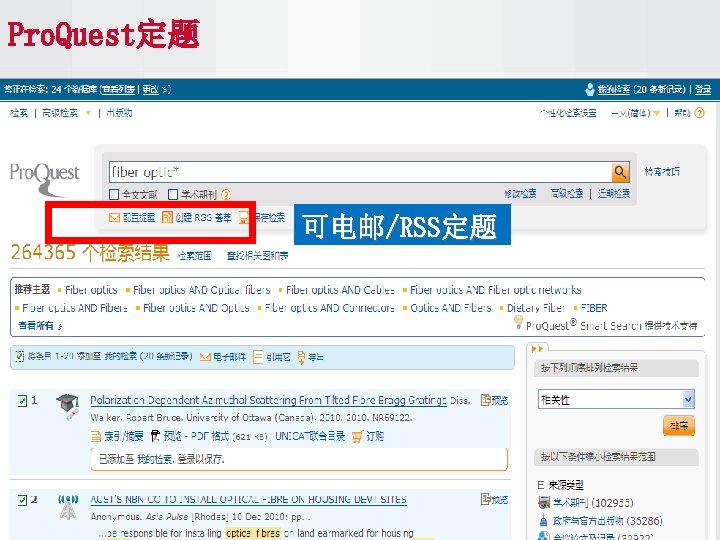This screenshot has width=720, height=540.
Task: Click the 更改 change databases link
Action: 150,89
